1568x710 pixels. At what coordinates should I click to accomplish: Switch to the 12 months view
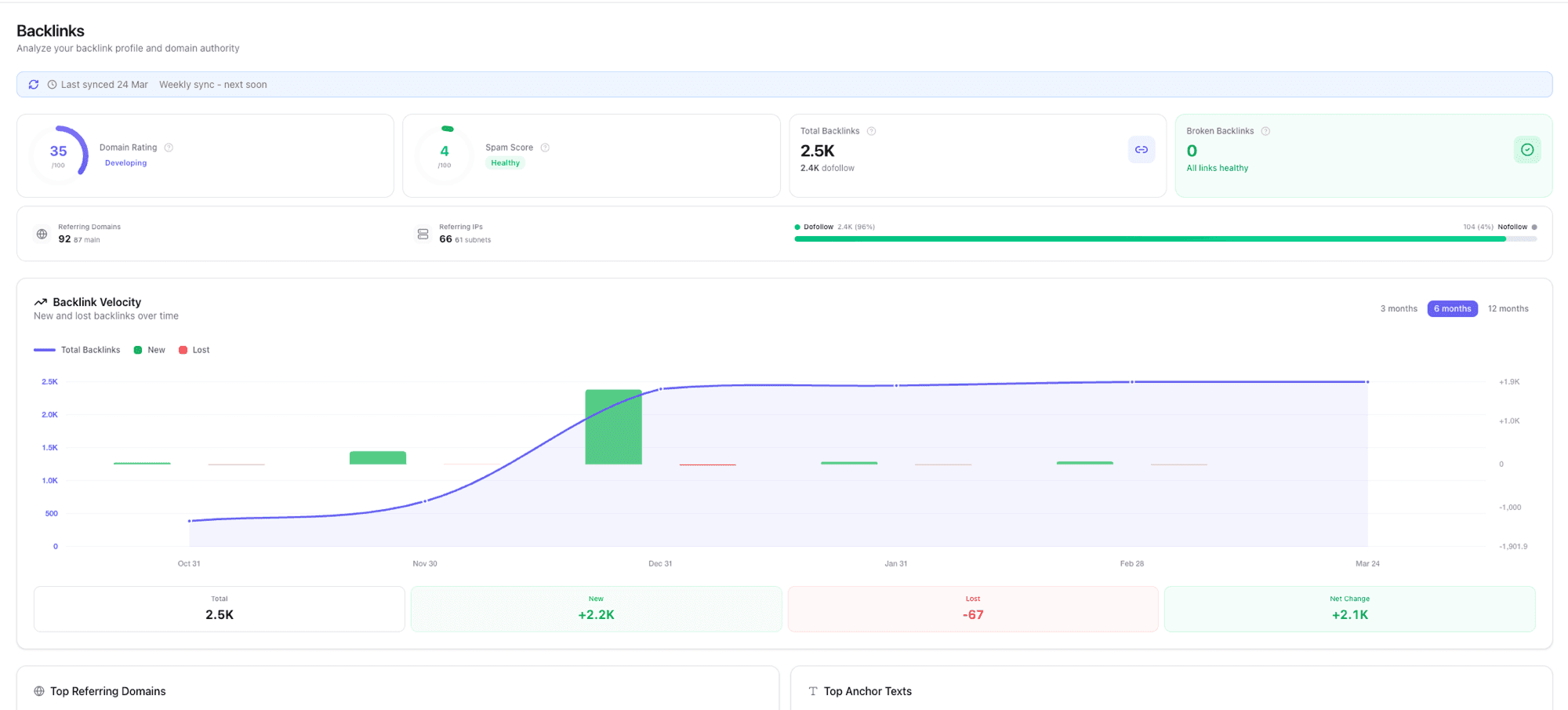[1508, 308]
